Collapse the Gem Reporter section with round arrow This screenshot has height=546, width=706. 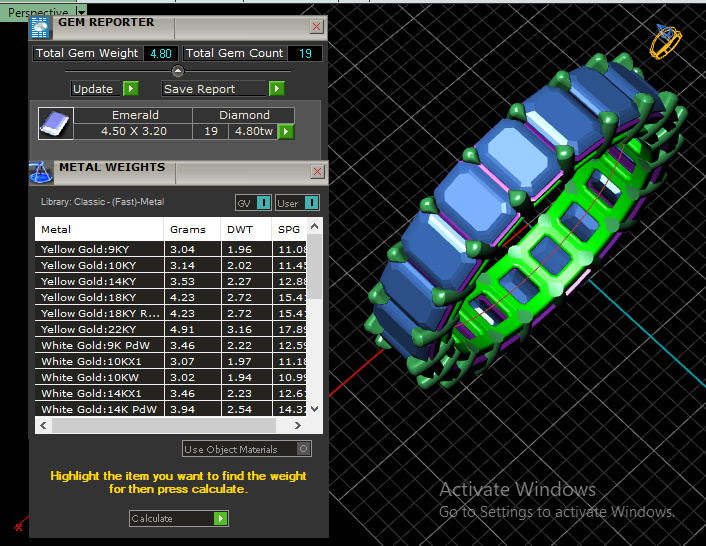point(177,71)
